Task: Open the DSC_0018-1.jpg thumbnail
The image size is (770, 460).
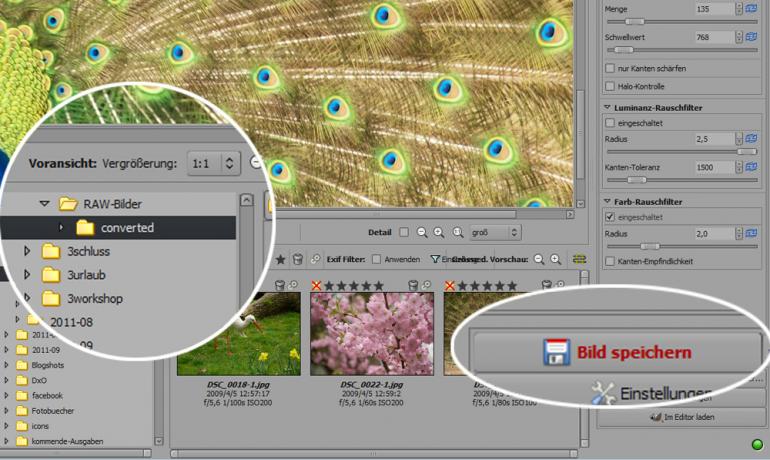Action: [x=239, y=334]
